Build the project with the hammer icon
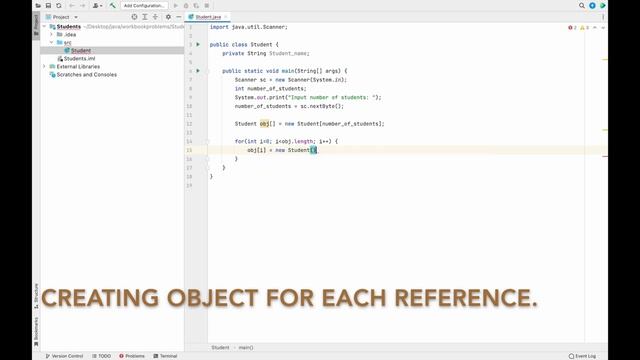 pos(112,6)
